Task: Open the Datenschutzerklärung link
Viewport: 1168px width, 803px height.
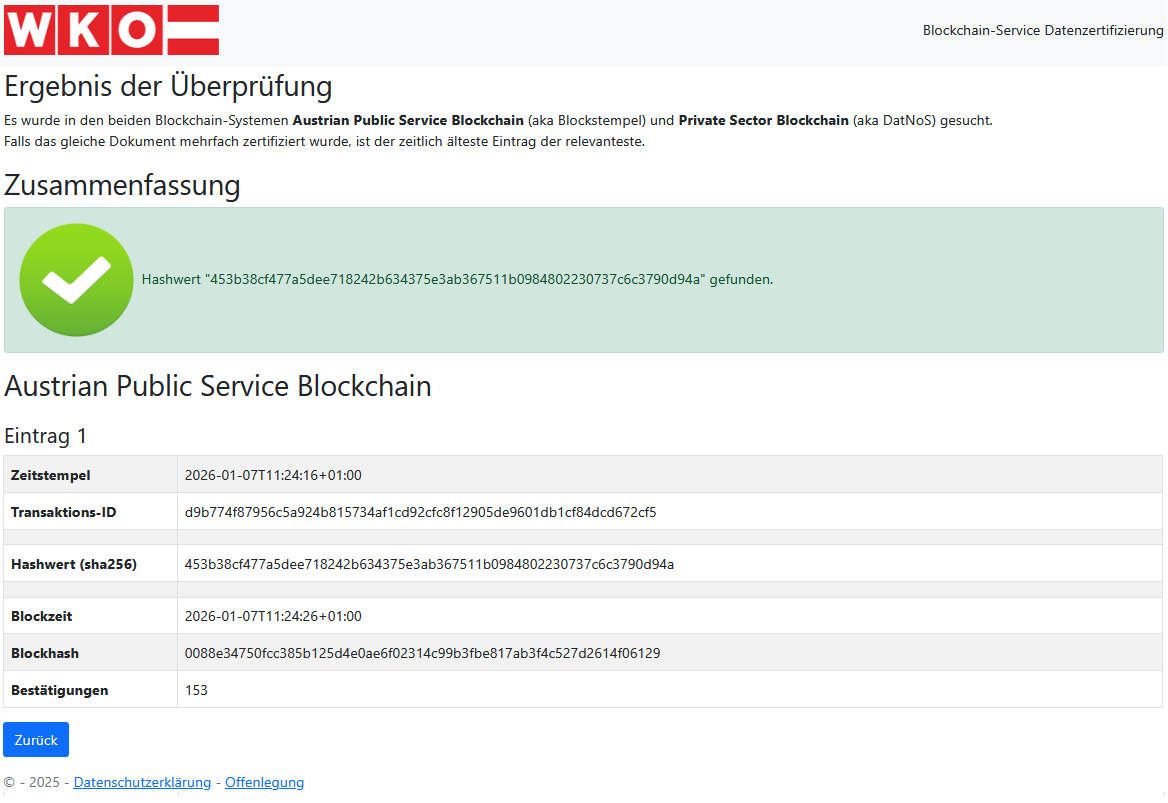Action: click(x=142, y=783)
